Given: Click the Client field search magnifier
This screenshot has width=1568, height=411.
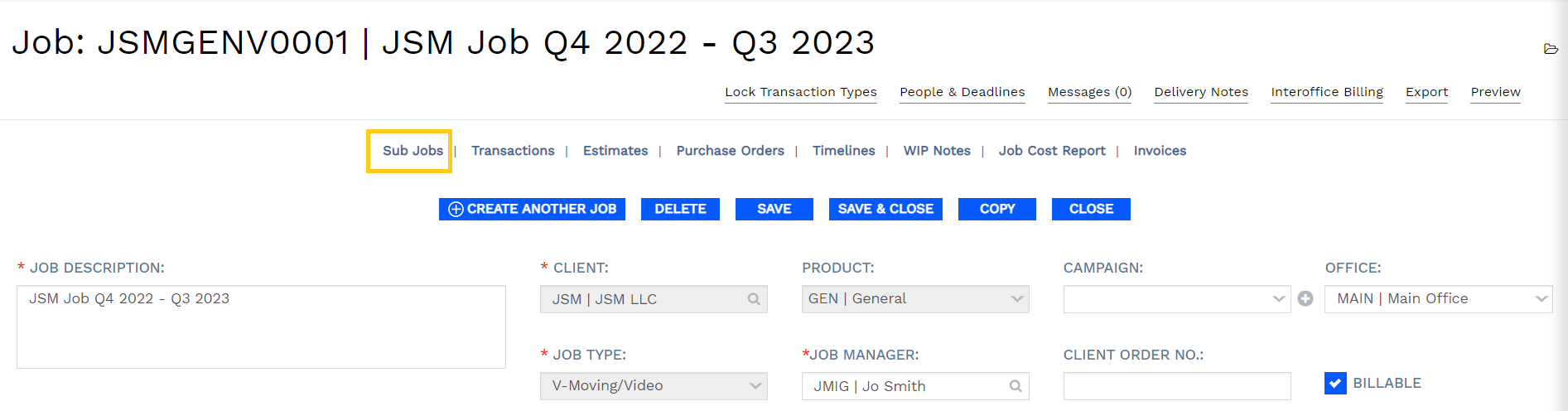Looking at the screenshot, I should click(754, 299).
